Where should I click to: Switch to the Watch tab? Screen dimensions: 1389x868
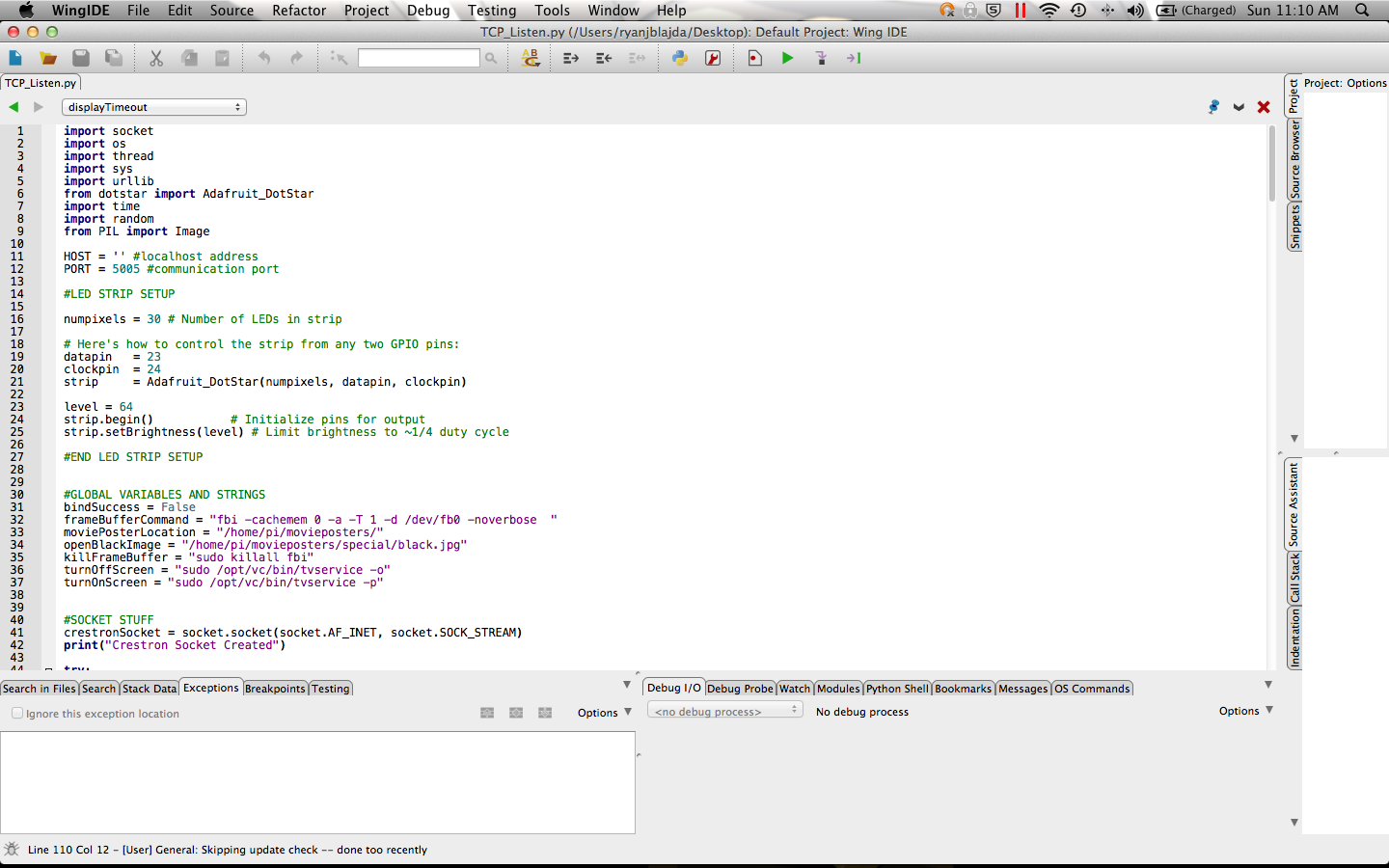[x=795, y=689]
